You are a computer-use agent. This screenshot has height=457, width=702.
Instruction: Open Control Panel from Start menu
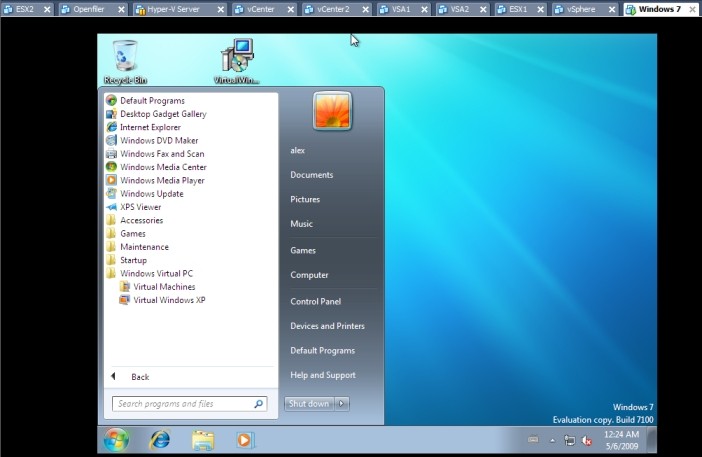click(x=315, y=301)
